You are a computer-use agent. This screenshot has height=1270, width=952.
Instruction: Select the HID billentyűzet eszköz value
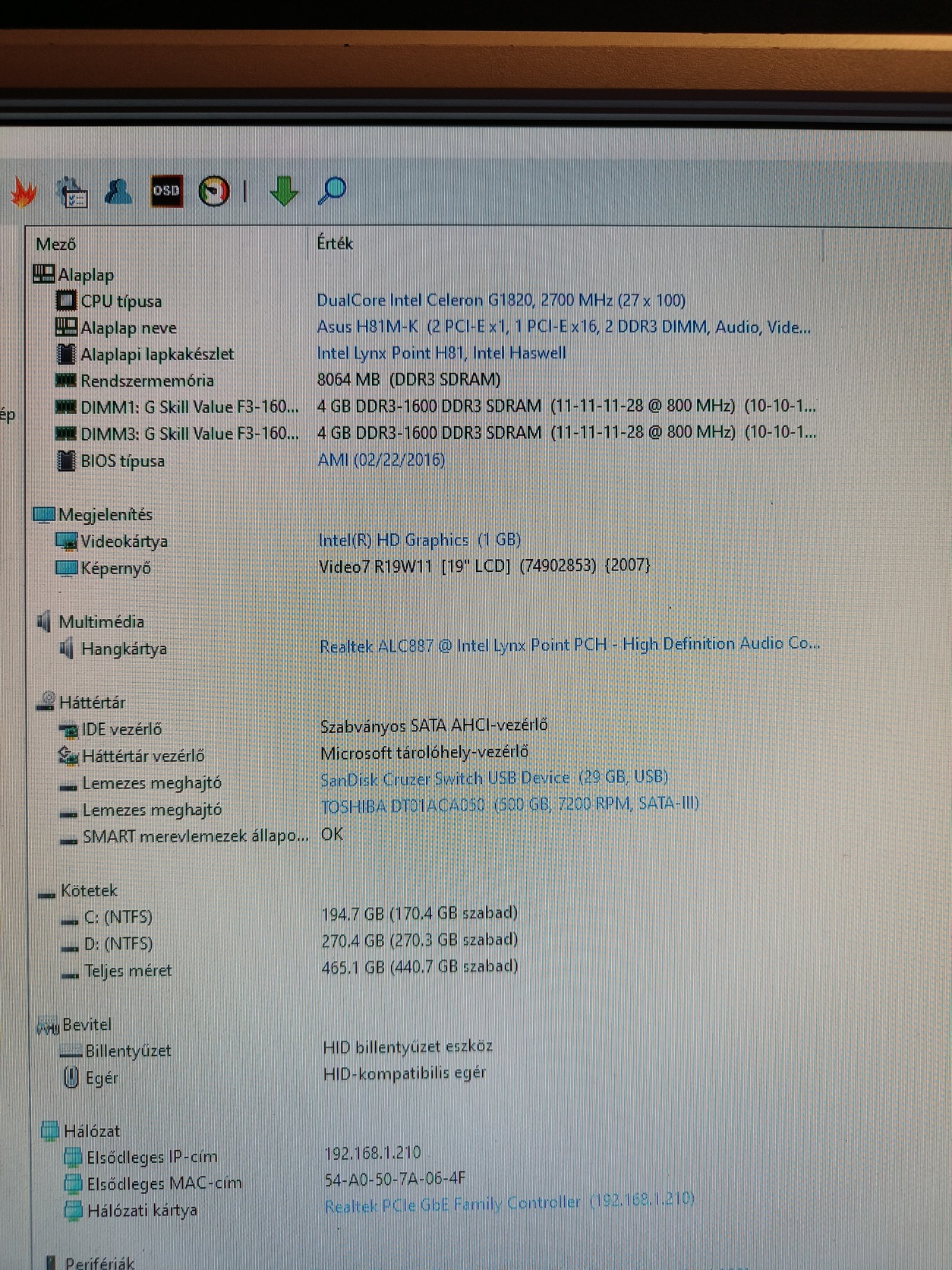pos(408,1047)
